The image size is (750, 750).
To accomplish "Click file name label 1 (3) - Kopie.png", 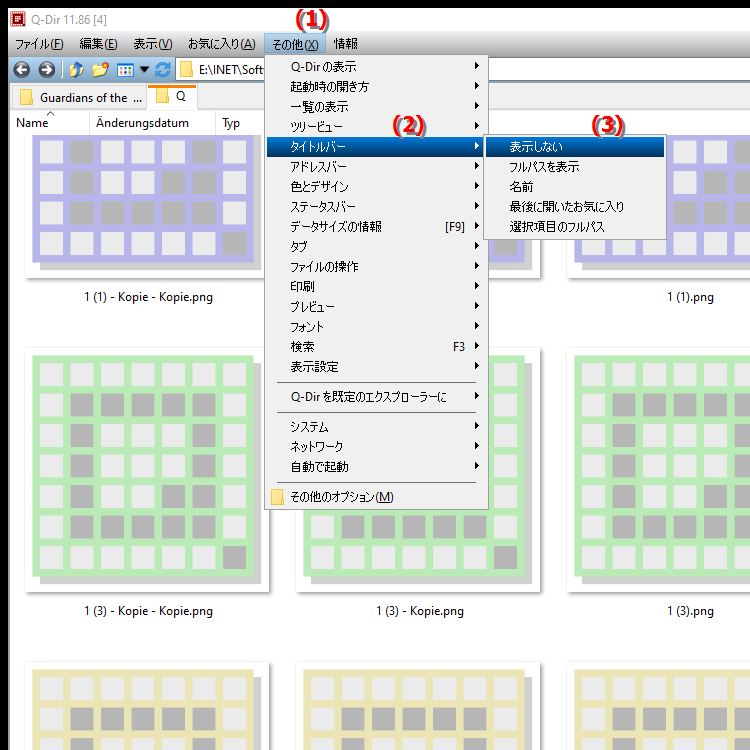I will [x=419, y=611].
